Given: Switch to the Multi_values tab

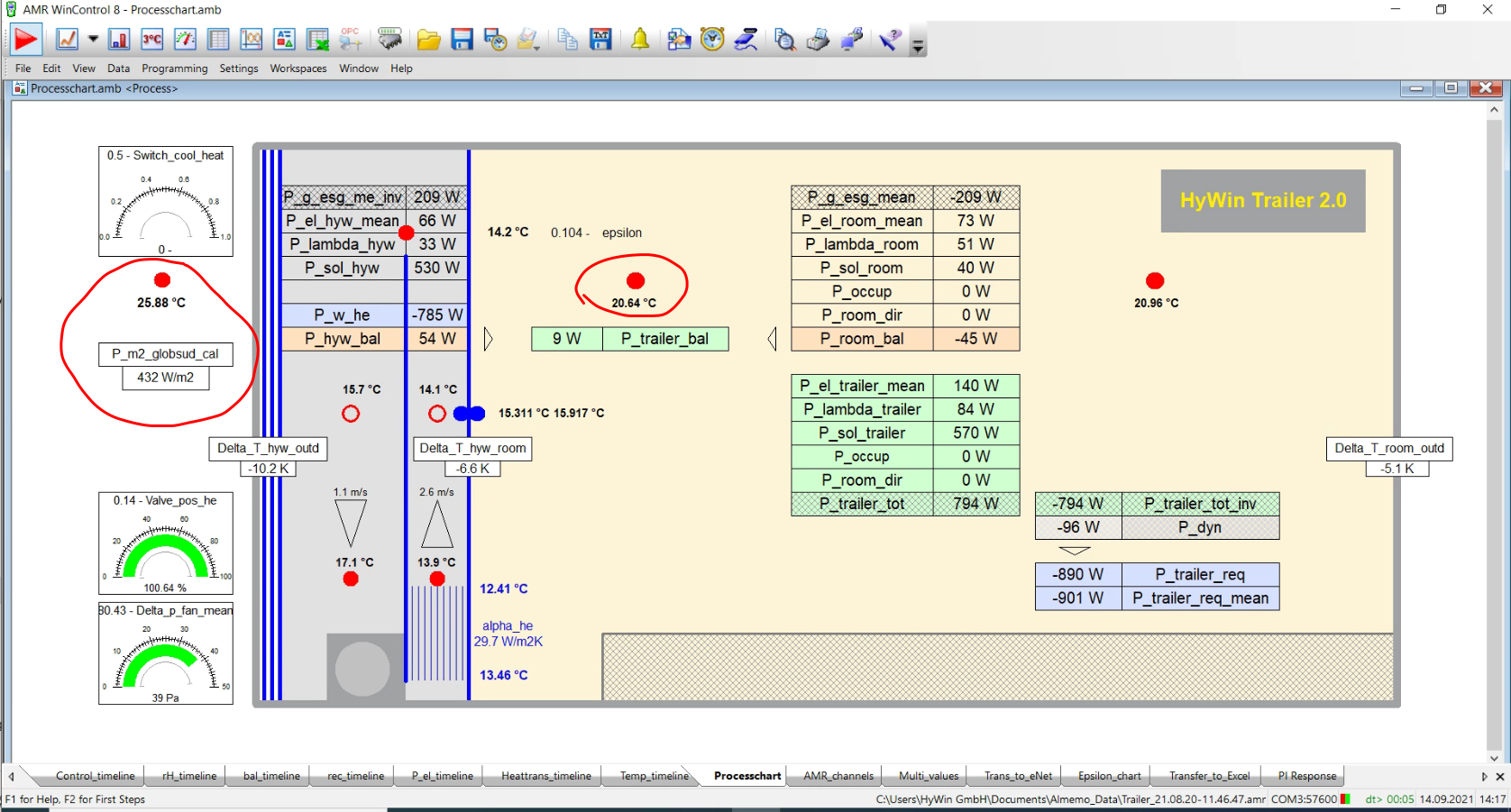Looking at the screenshot, I should point(929,776).
